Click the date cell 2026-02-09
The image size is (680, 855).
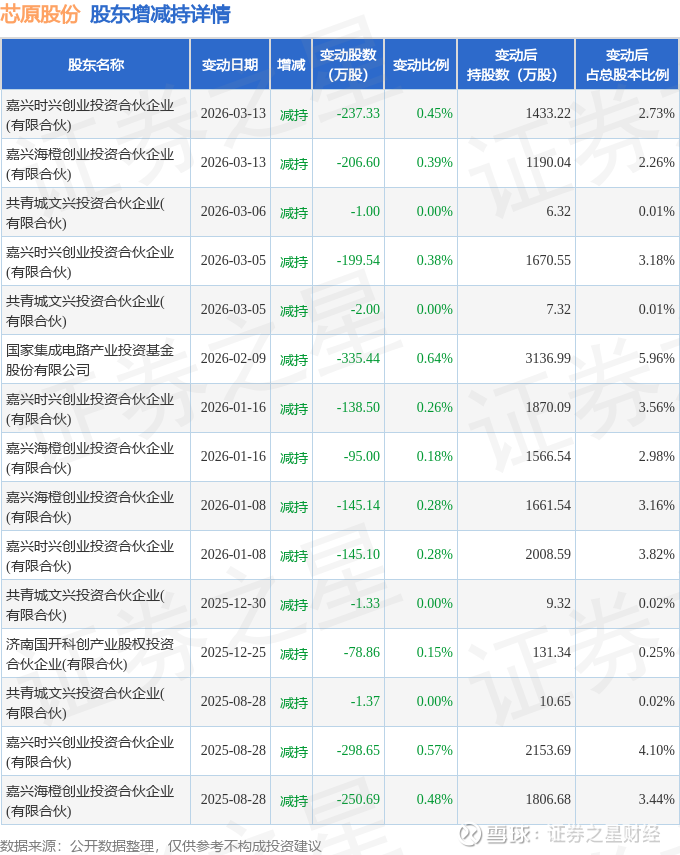pos(233,358)
